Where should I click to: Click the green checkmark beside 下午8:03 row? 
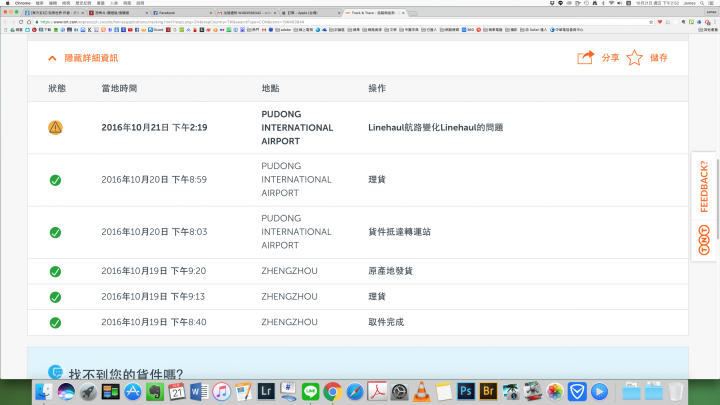click(55, 232)
